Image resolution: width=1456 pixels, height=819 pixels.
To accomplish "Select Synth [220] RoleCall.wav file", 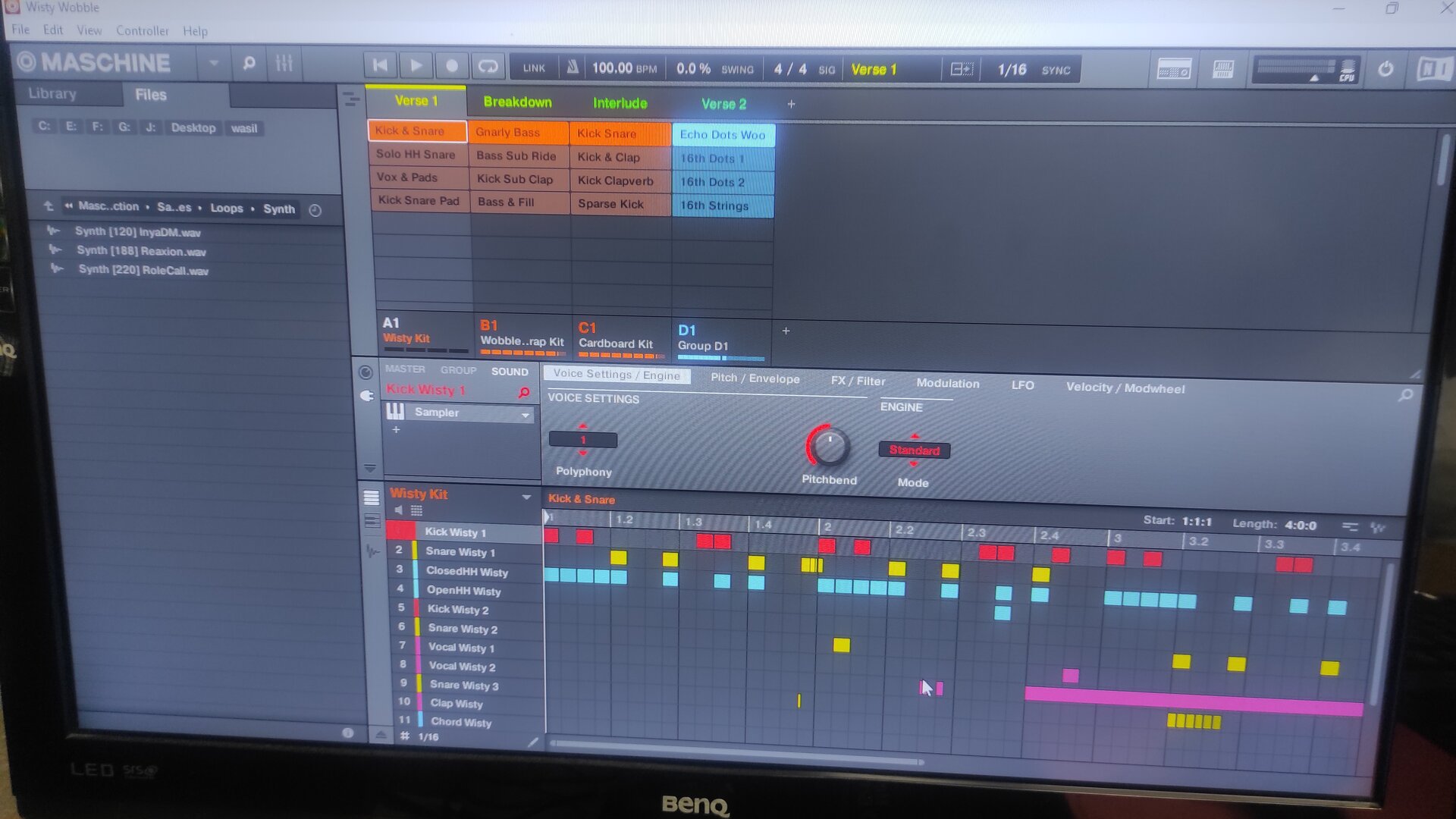I will click(x=143, y=270).
